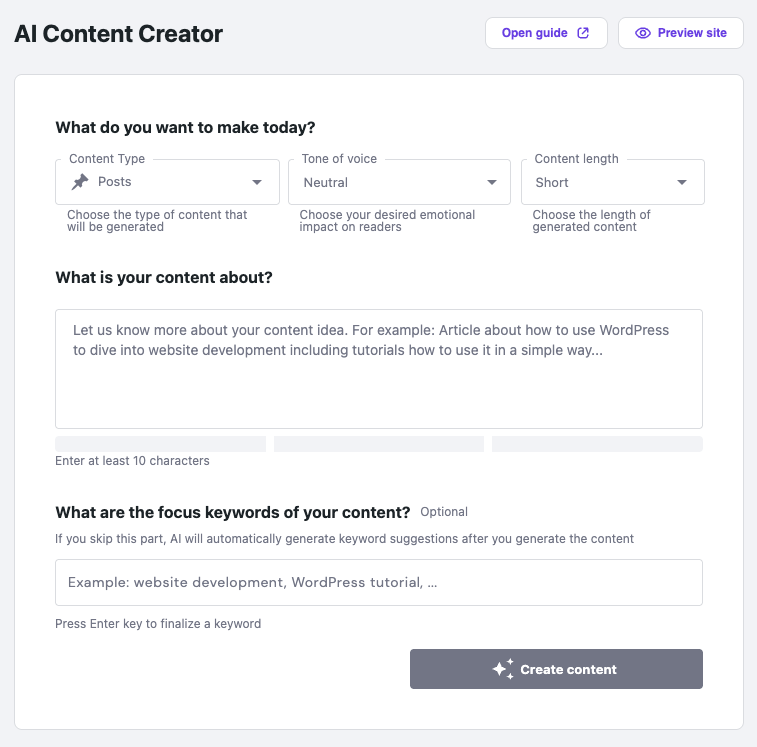
Task: Click the pin icon beside Posts
Action: [x=80, y=182]
